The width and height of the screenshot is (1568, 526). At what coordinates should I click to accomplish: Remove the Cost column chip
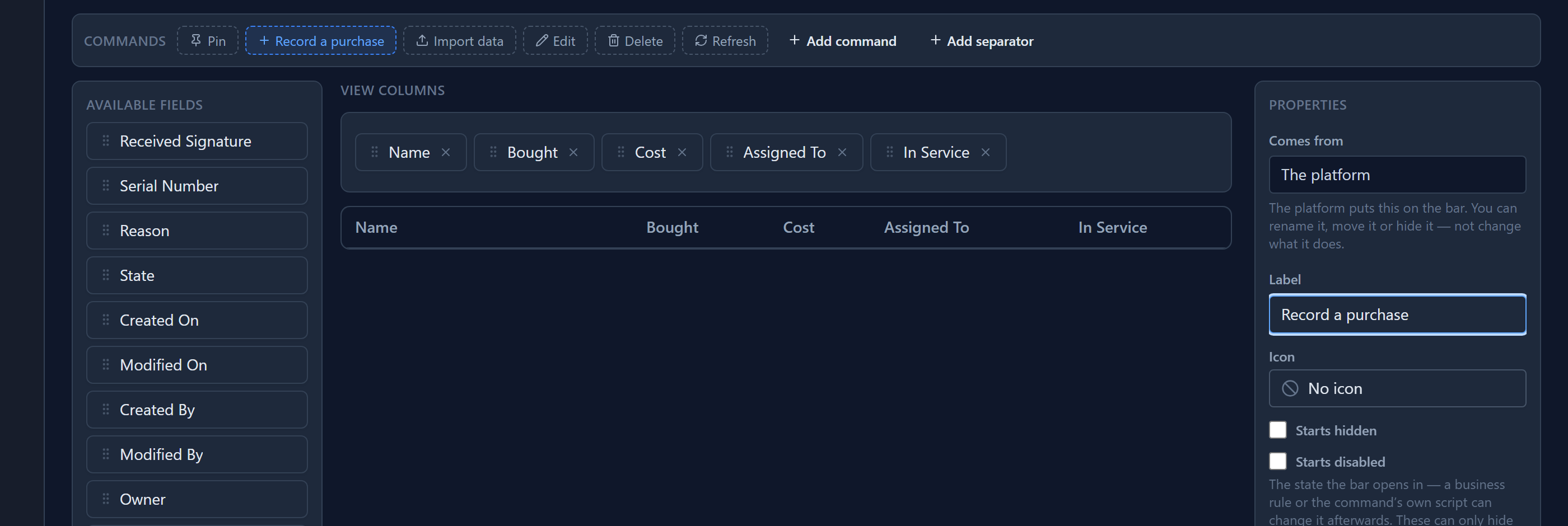(682, 152)
